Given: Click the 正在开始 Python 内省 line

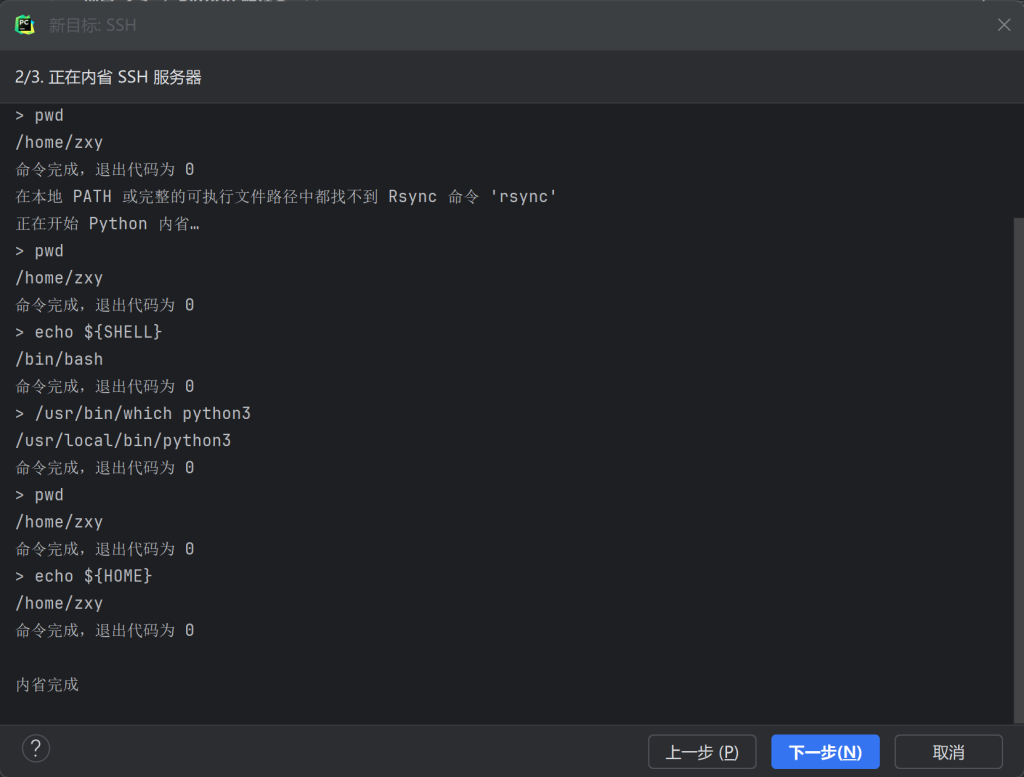Looking at the screenshot, I should tap(107, 224).
